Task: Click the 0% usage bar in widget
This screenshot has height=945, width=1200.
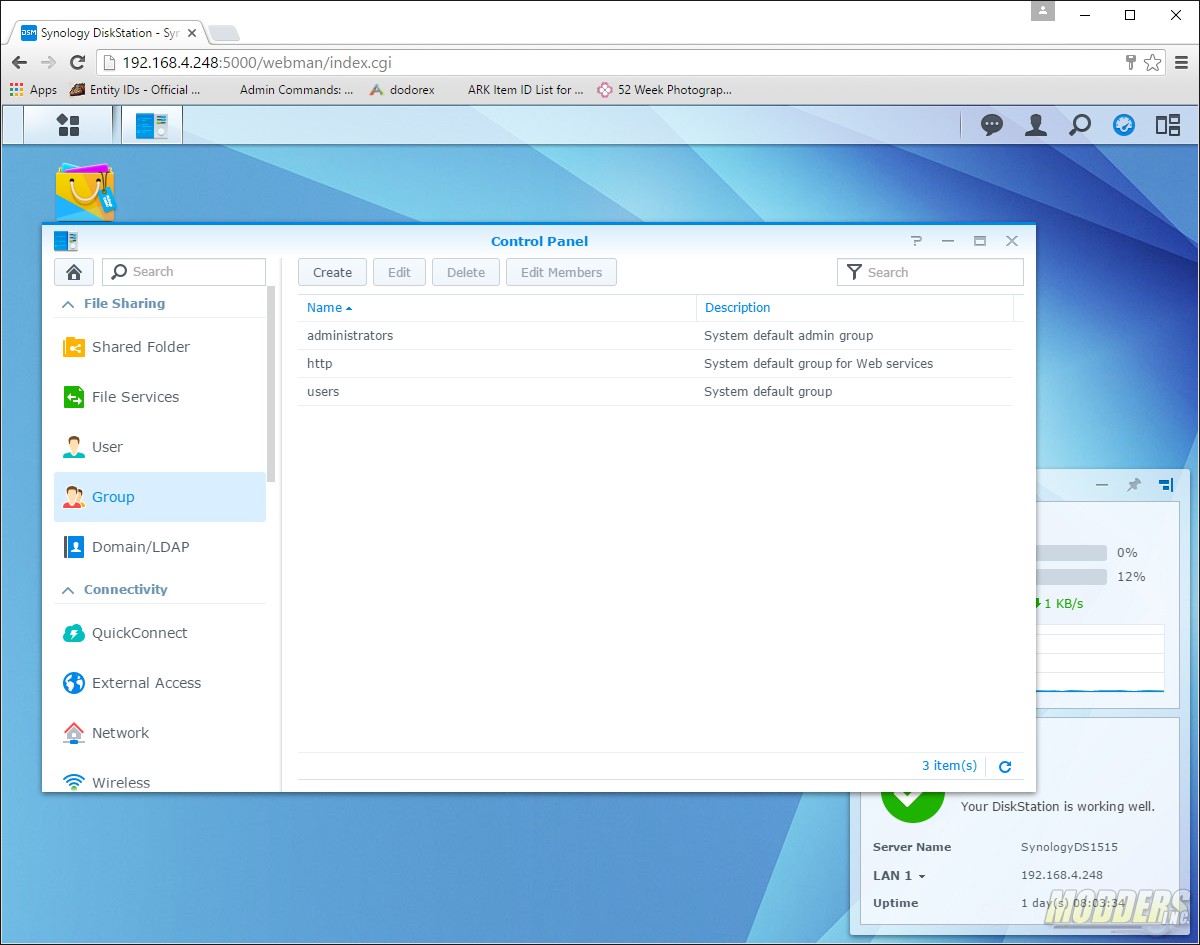Action: click(x=1071, y=553)
